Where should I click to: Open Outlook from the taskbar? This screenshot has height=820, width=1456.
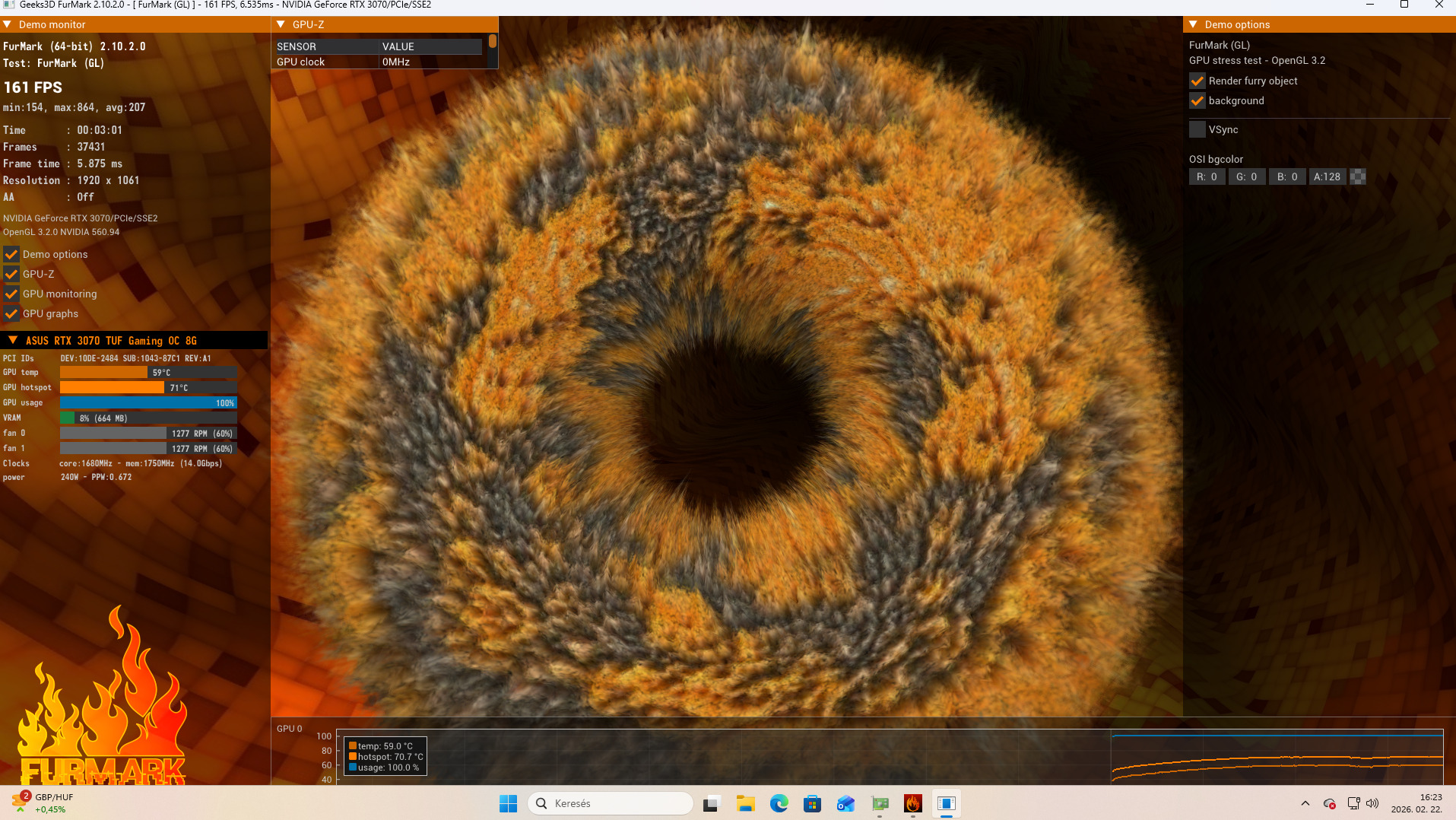coord(845,803)
